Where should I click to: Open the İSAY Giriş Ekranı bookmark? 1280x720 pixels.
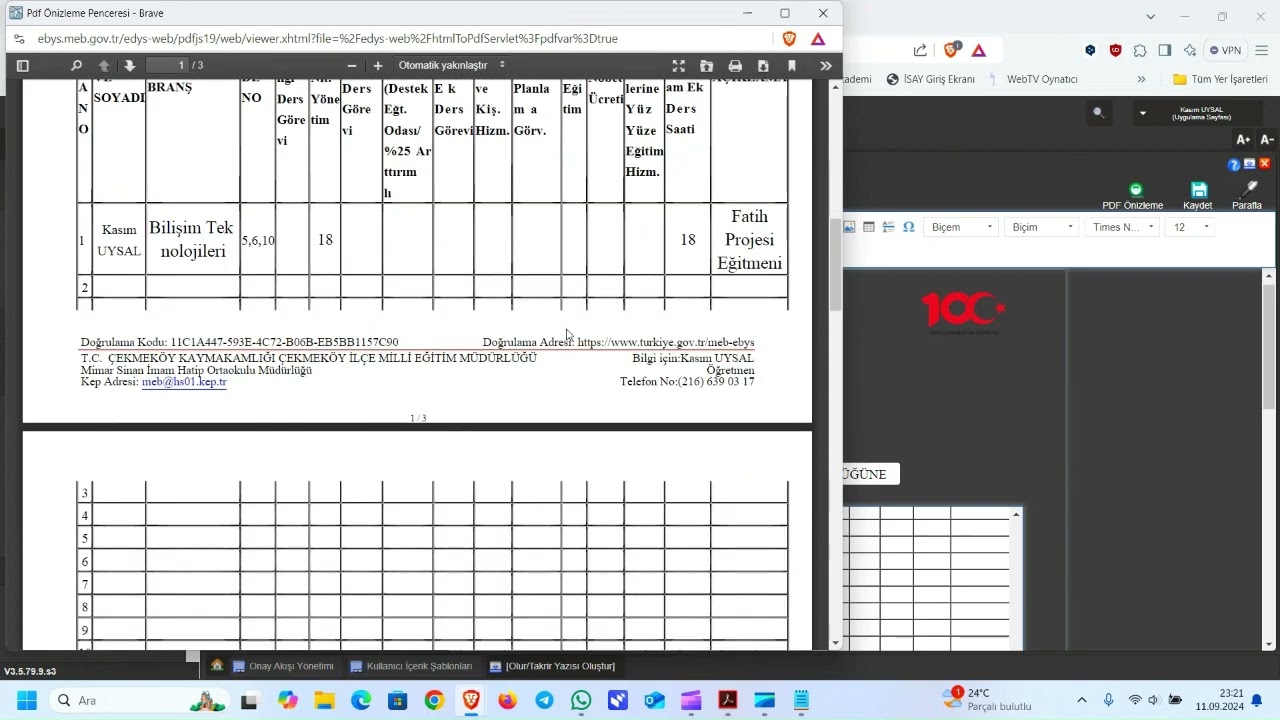[x=930, y=79]
